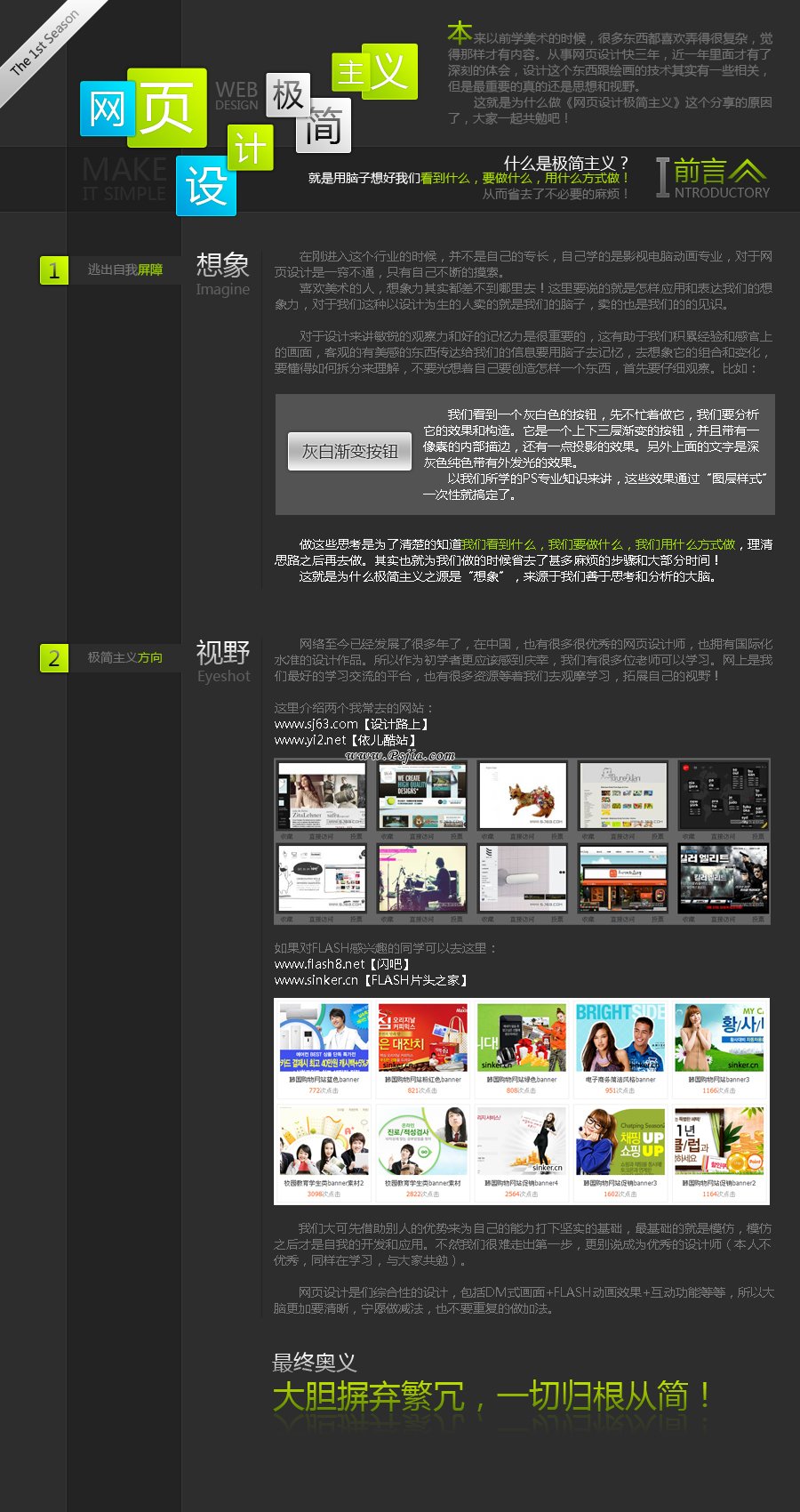Click the green number 2 badge
This screenshot has height=1512, width=800.
(x=54, y=658)
